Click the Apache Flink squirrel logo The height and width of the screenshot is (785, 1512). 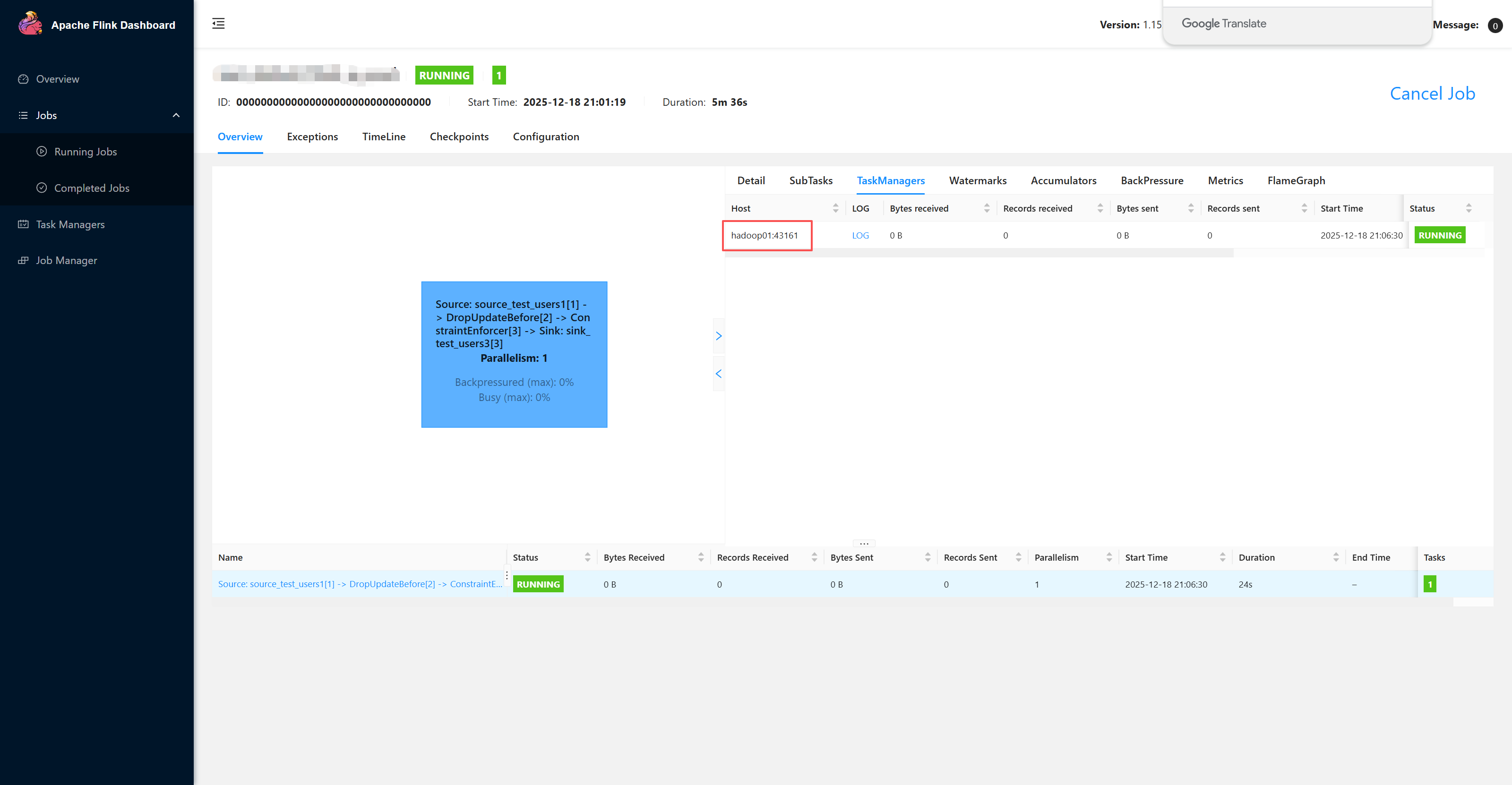tap(29, 24)
